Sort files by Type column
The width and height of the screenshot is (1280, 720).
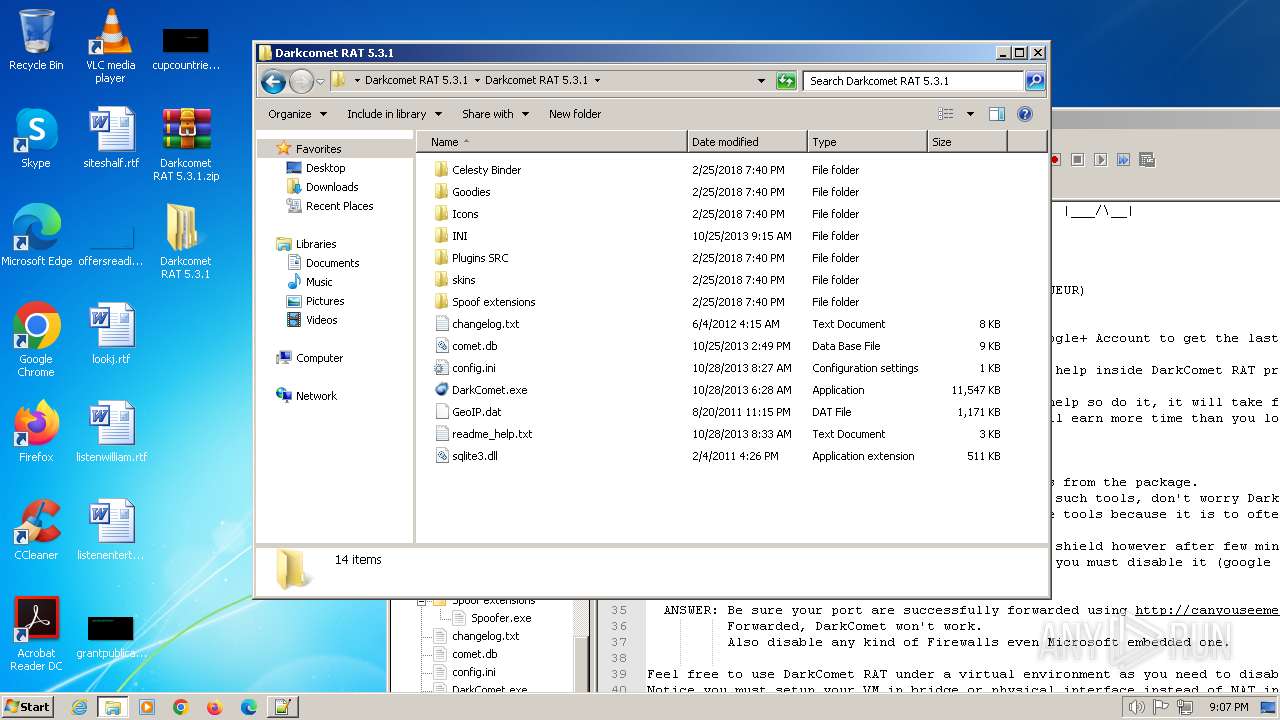(x=867, y=142)
